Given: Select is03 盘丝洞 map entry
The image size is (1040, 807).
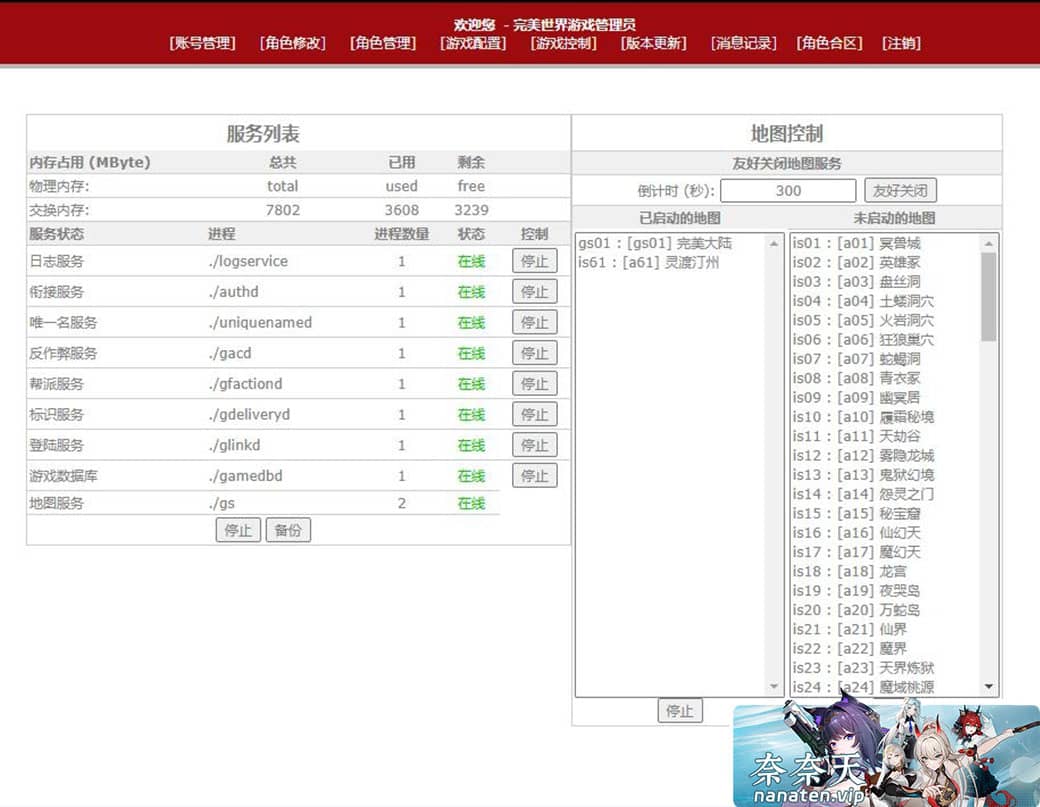Looking at the screenshot, I should click(885, 281).
